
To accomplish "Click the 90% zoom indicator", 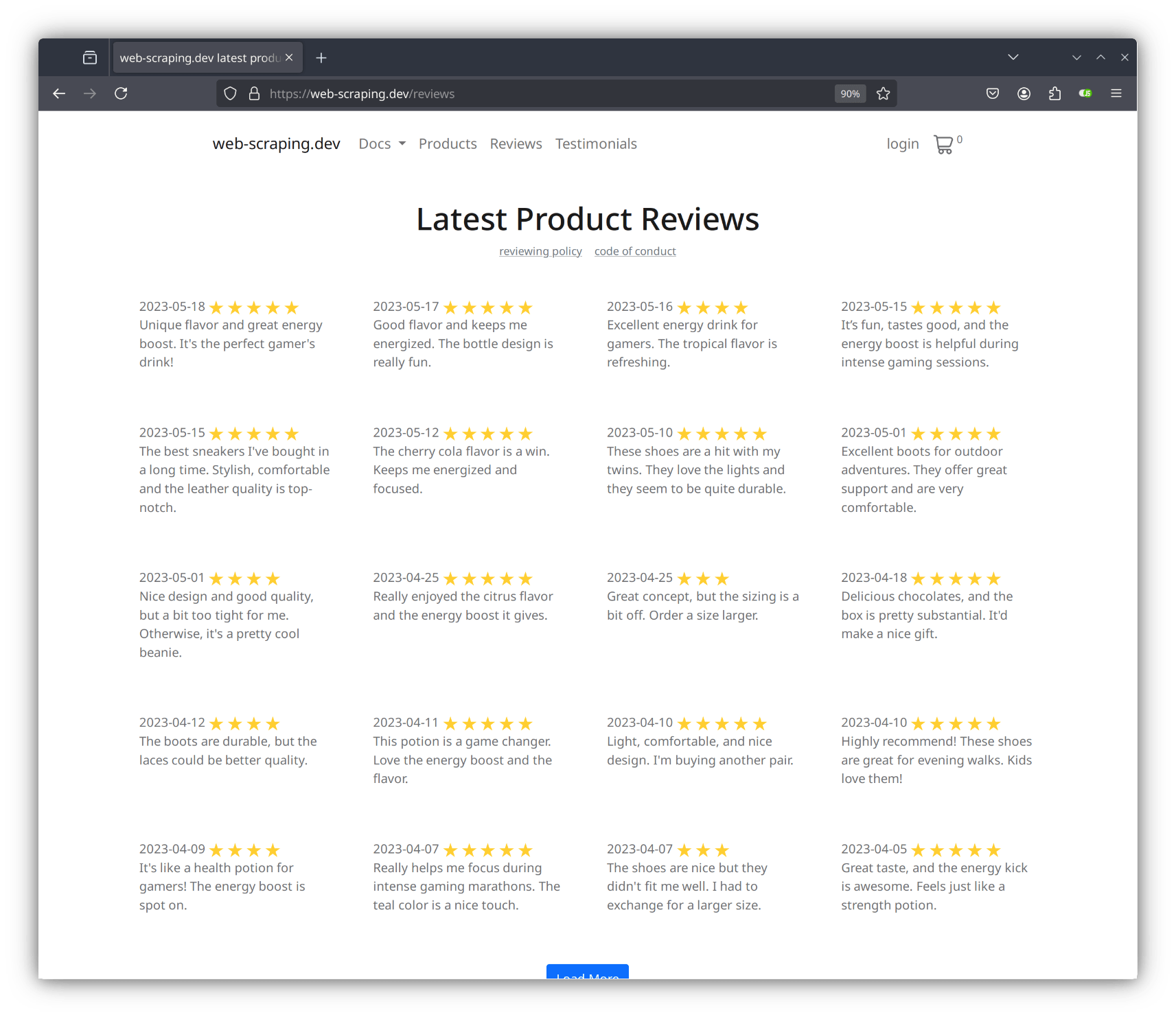I will pyautogui.click(x=849, y=93).
